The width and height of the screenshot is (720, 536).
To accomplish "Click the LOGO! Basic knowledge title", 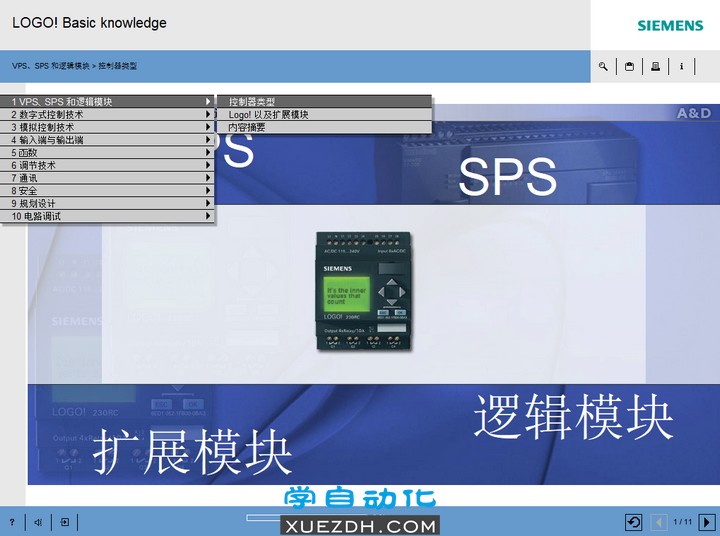I will pyautogui.click(x=89, y=23).
